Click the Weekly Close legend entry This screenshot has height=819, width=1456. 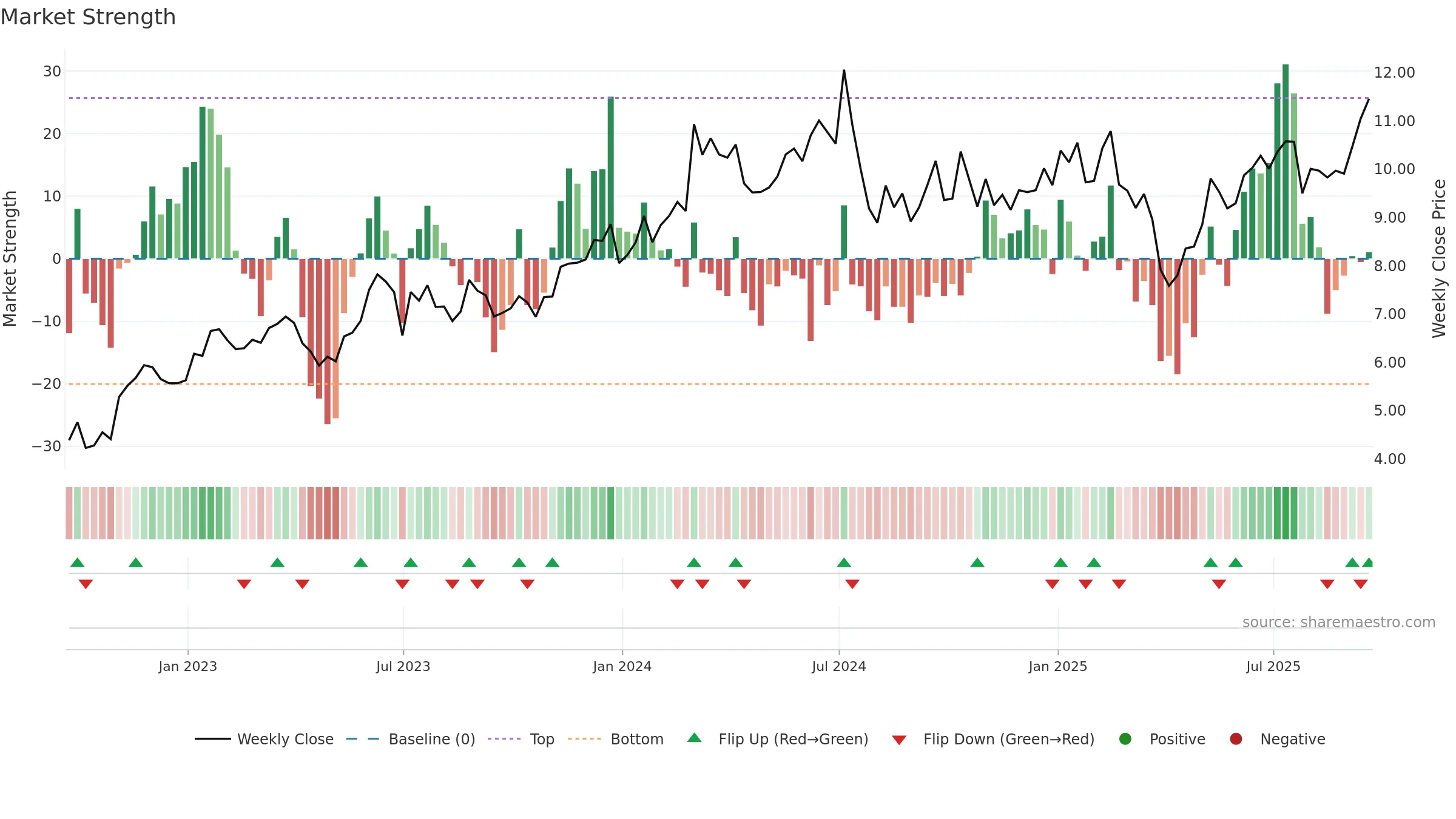coord(264,739)
